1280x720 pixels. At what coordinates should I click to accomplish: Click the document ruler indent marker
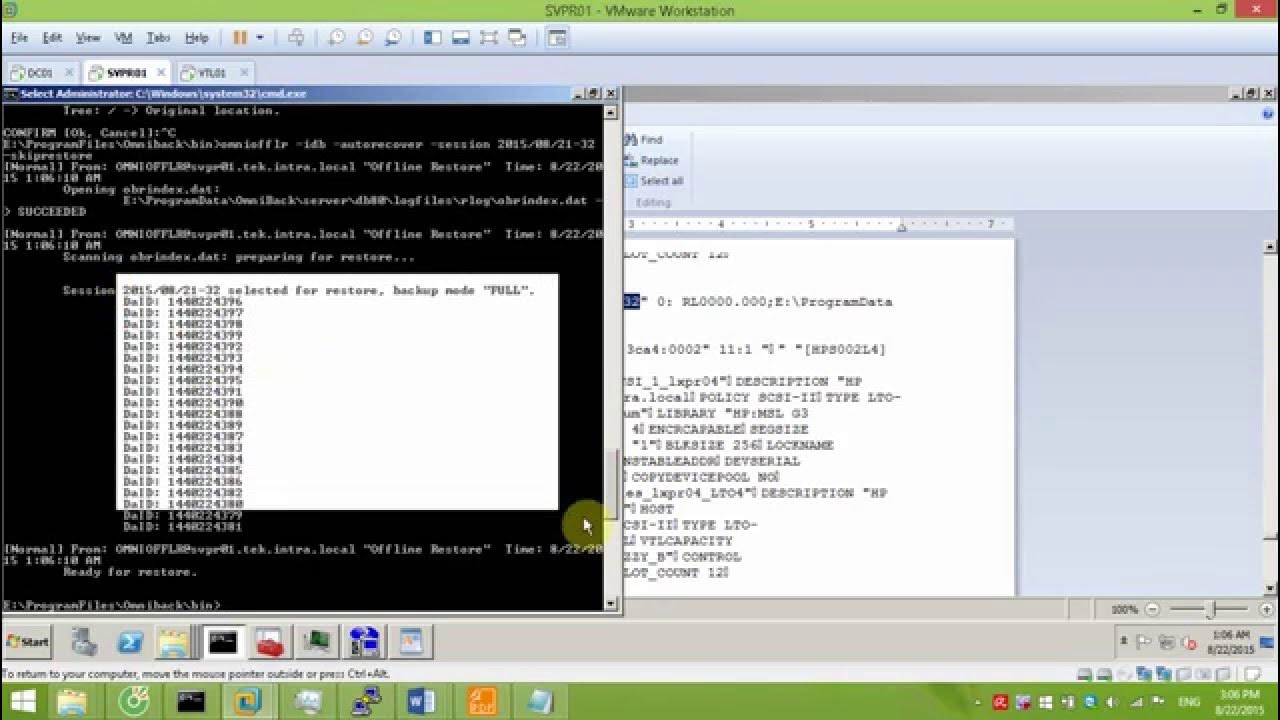click(x=901, y=226)
